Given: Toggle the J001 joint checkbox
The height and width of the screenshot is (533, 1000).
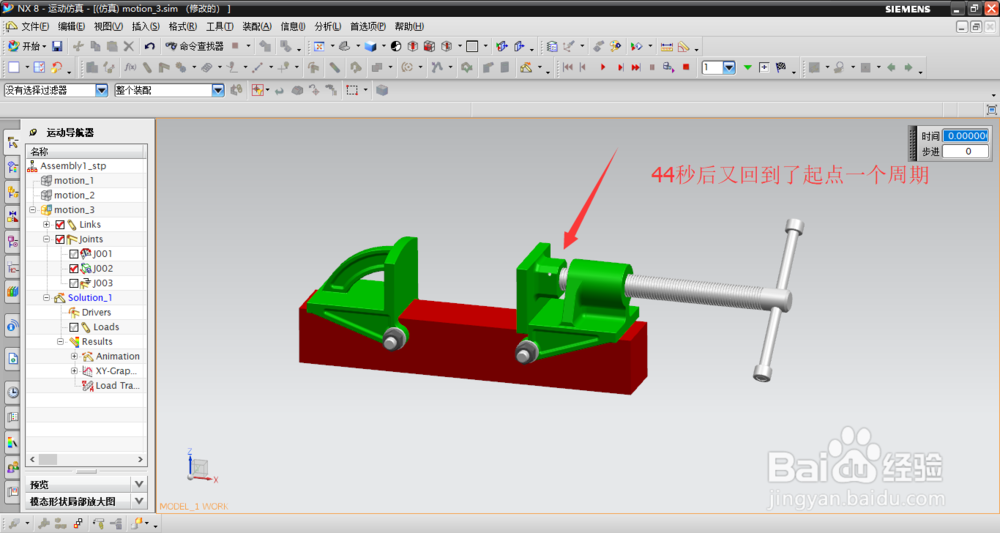Looking at the screenshot, I should coord(74,254).
